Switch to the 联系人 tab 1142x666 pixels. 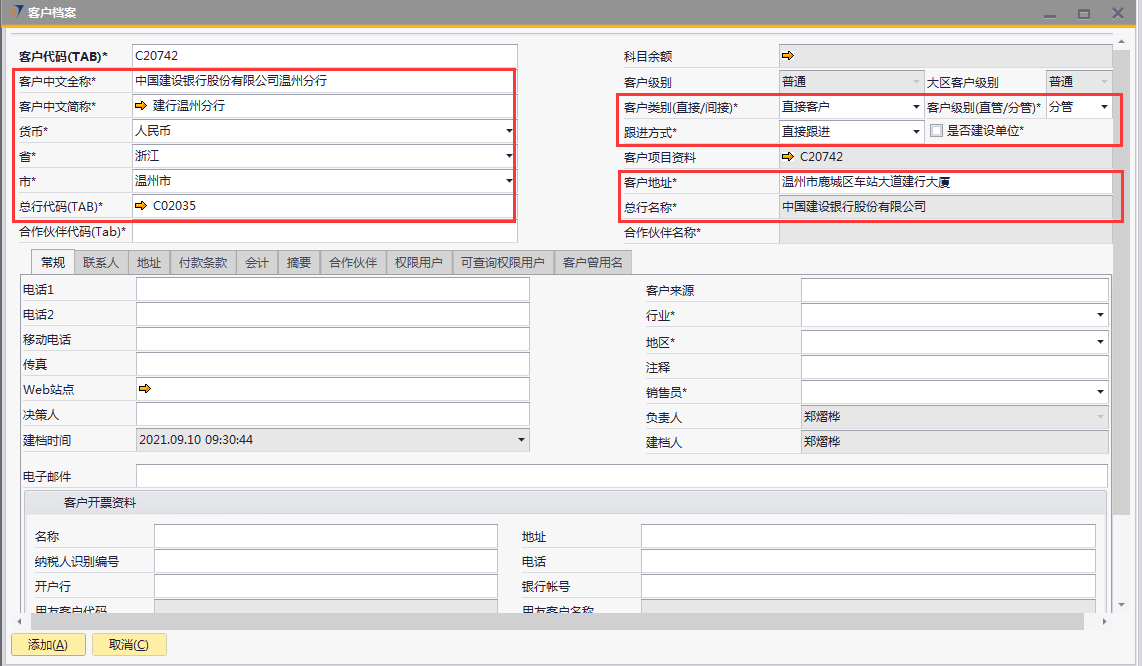click(x=101, y=263)
